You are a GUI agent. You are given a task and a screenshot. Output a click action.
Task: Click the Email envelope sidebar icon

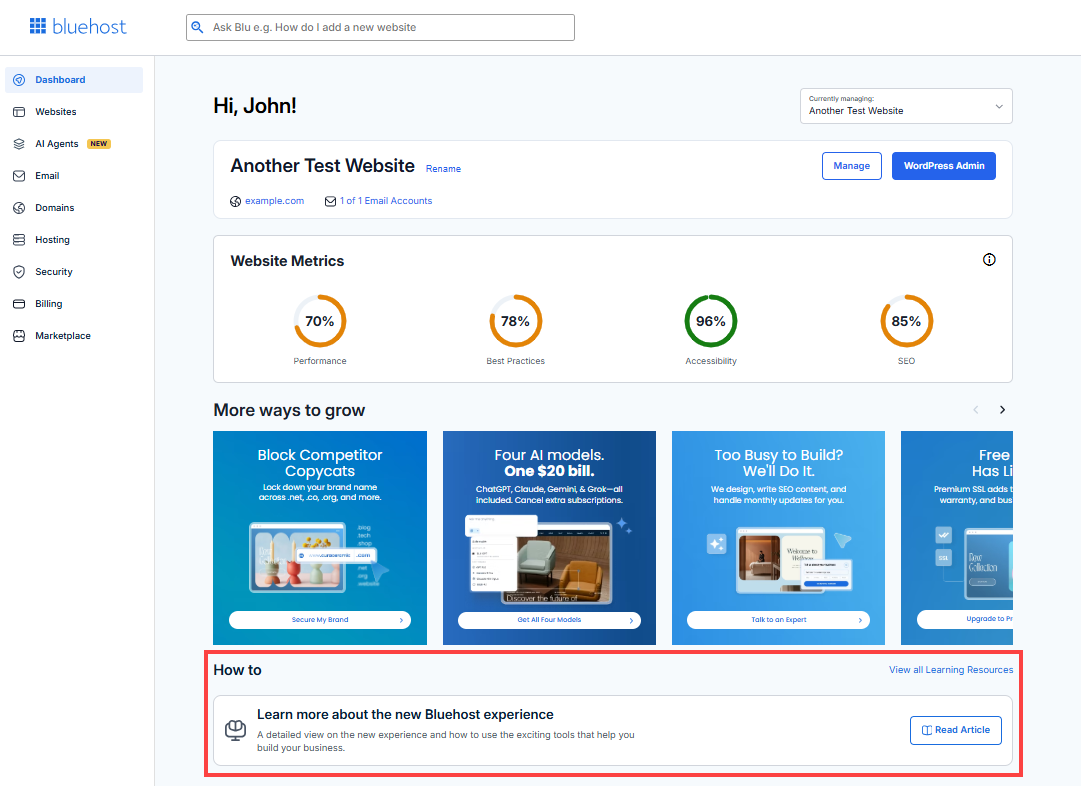pyautogui.click(x=19, y=176)
